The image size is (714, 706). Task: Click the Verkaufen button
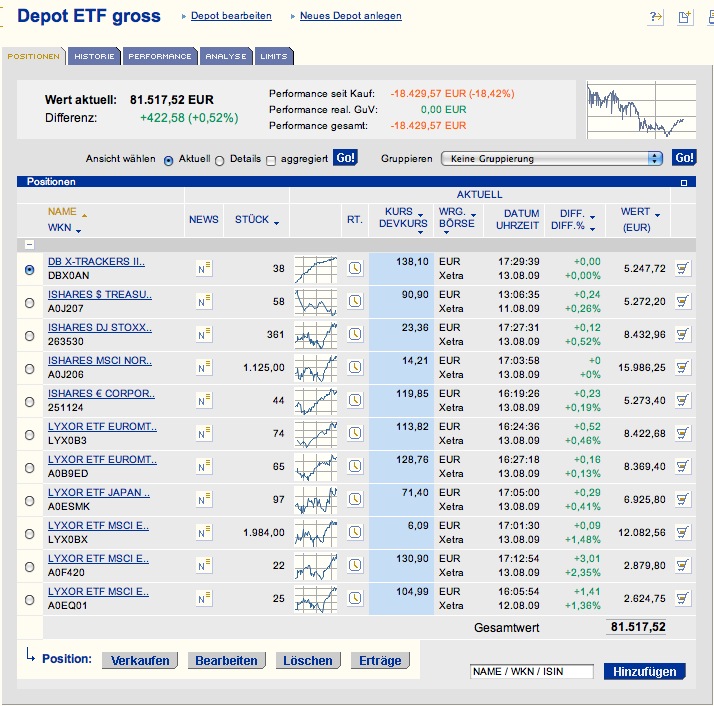tap(140, 661)
